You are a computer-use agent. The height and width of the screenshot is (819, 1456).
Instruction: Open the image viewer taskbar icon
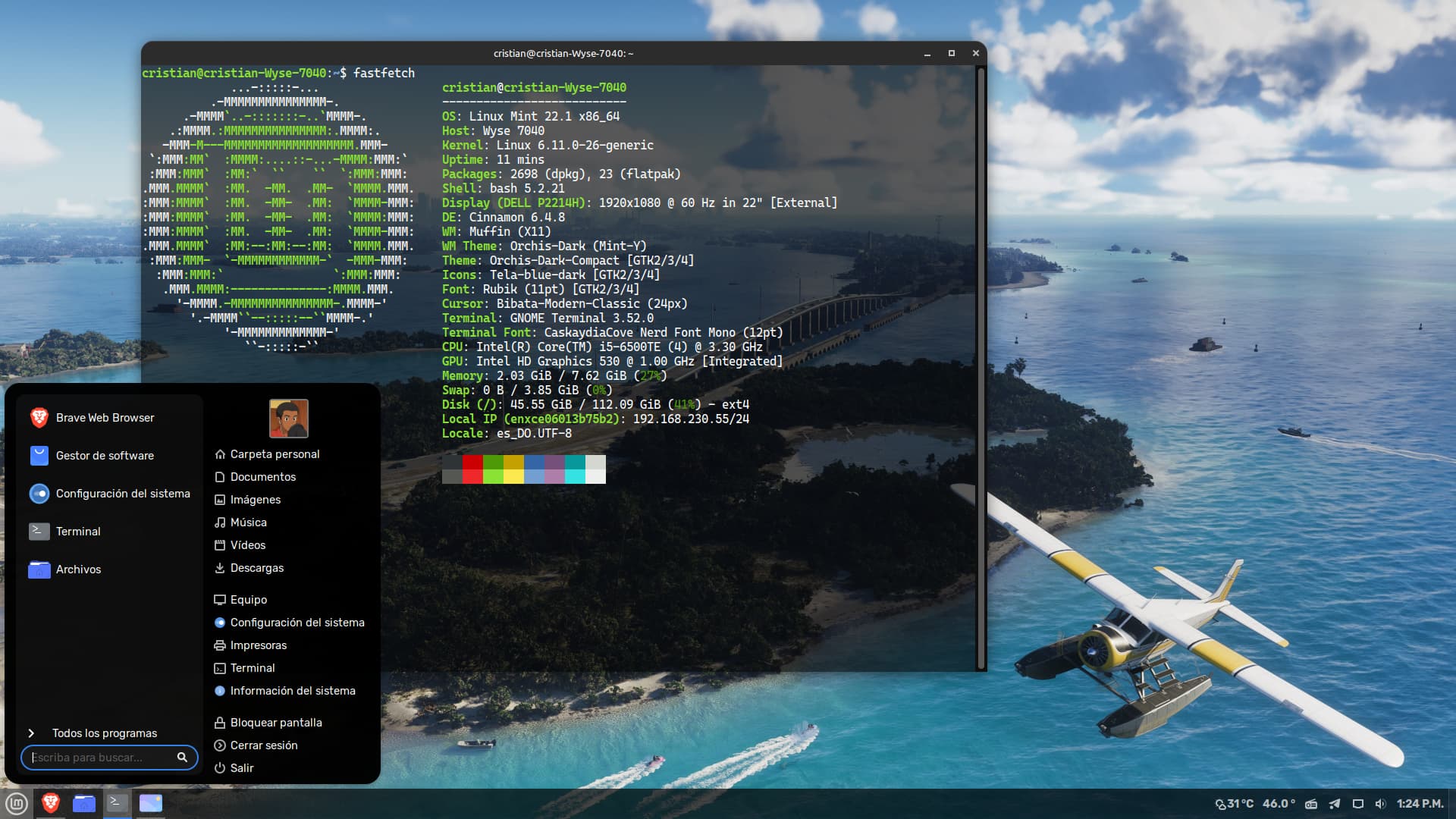(x=151, y=803)
